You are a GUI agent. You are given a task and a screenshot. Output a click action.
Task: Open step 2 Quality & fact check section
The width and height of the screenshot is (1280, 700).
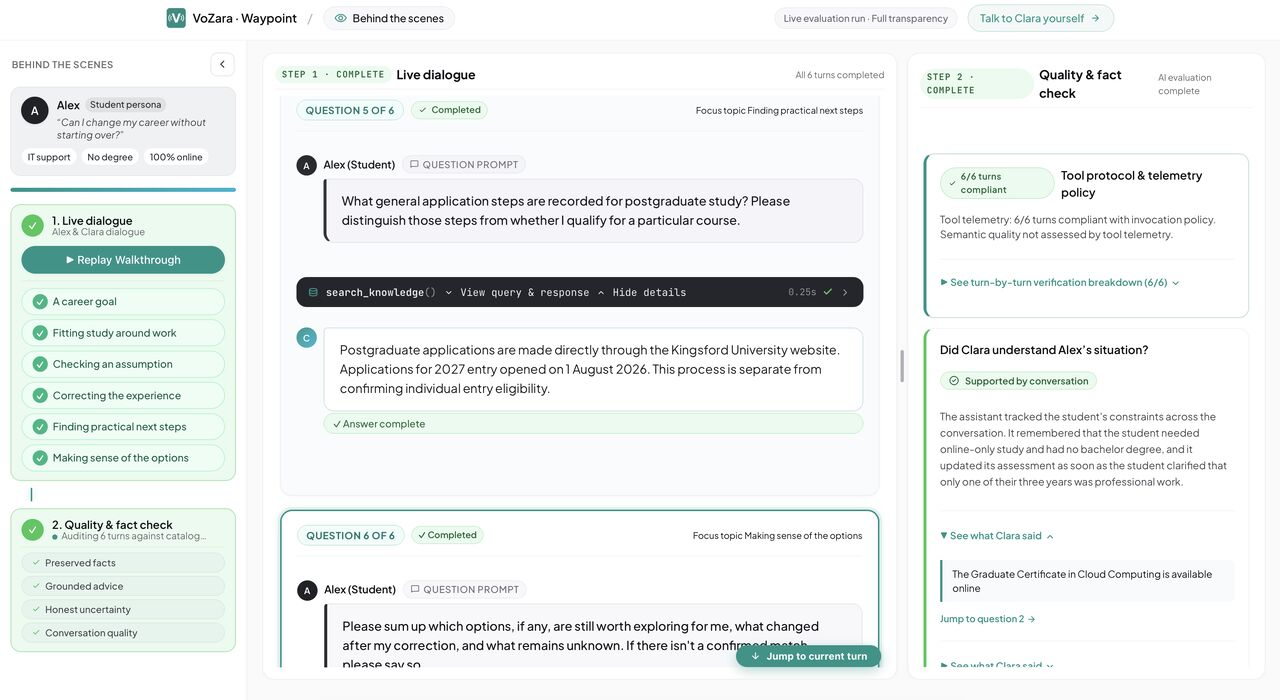(123, 530)
